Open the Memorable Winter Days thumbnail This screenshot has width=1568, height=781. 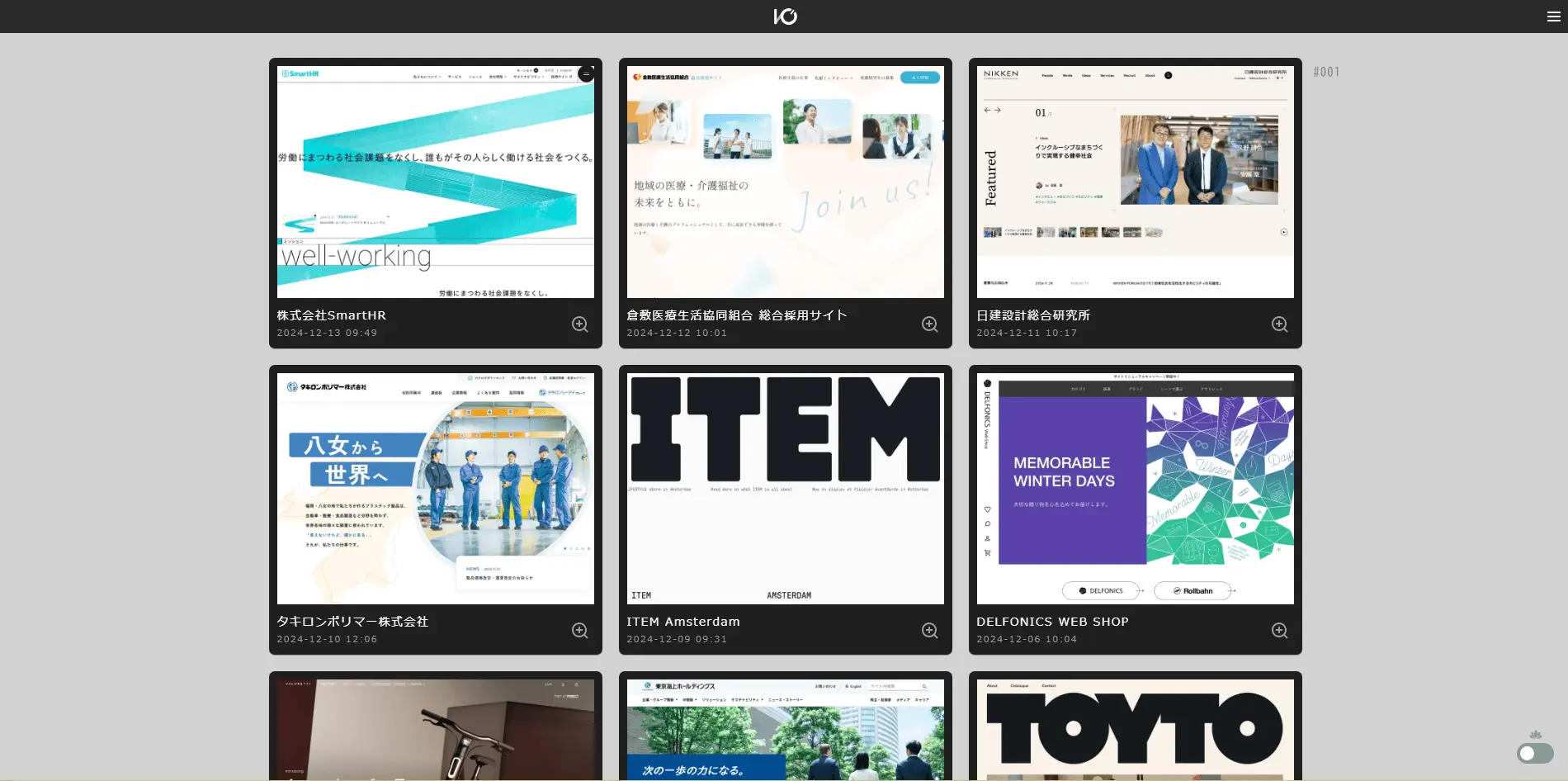(x=1136, y=489)
